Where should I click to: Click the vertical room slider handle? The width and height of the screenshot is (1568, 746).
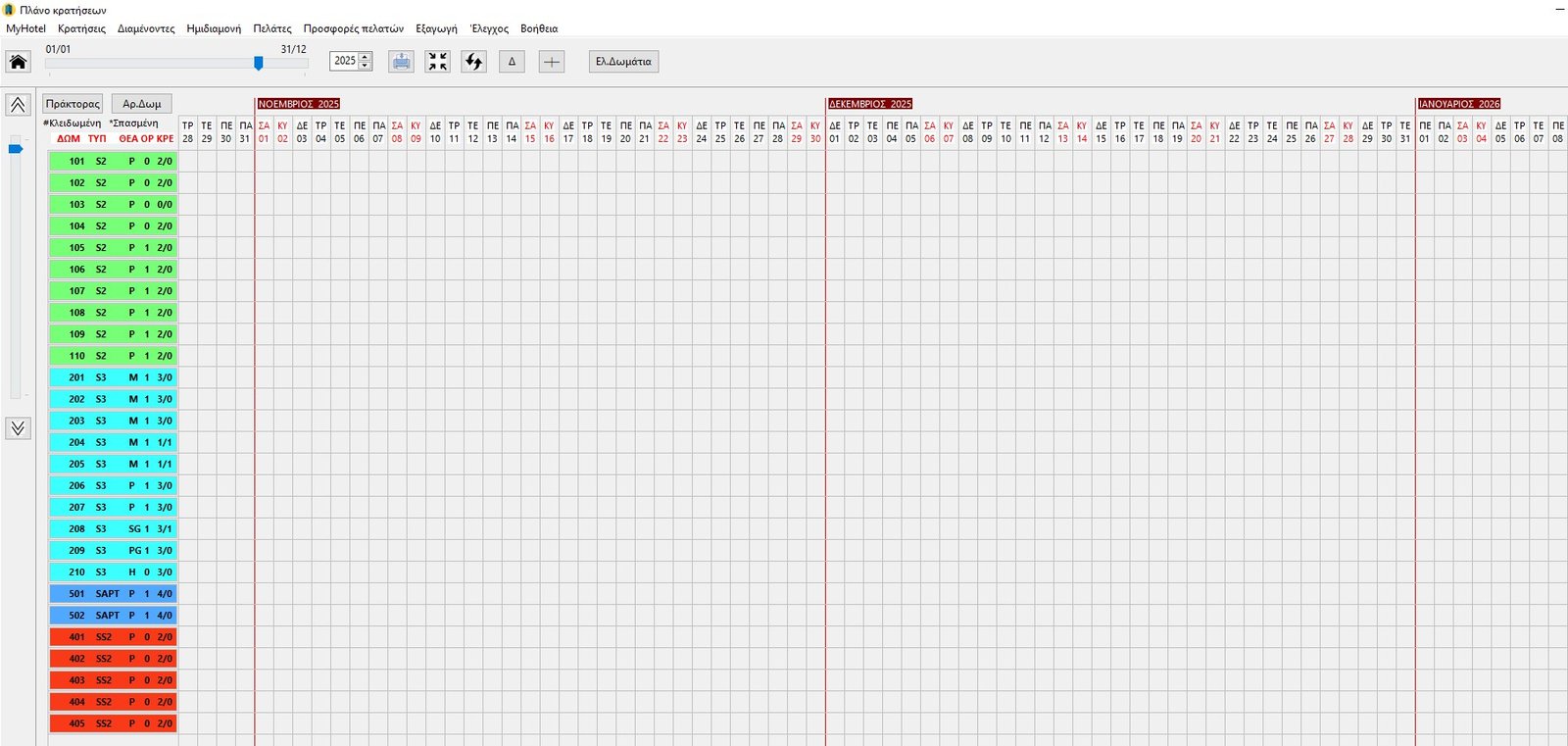[16, 149]
